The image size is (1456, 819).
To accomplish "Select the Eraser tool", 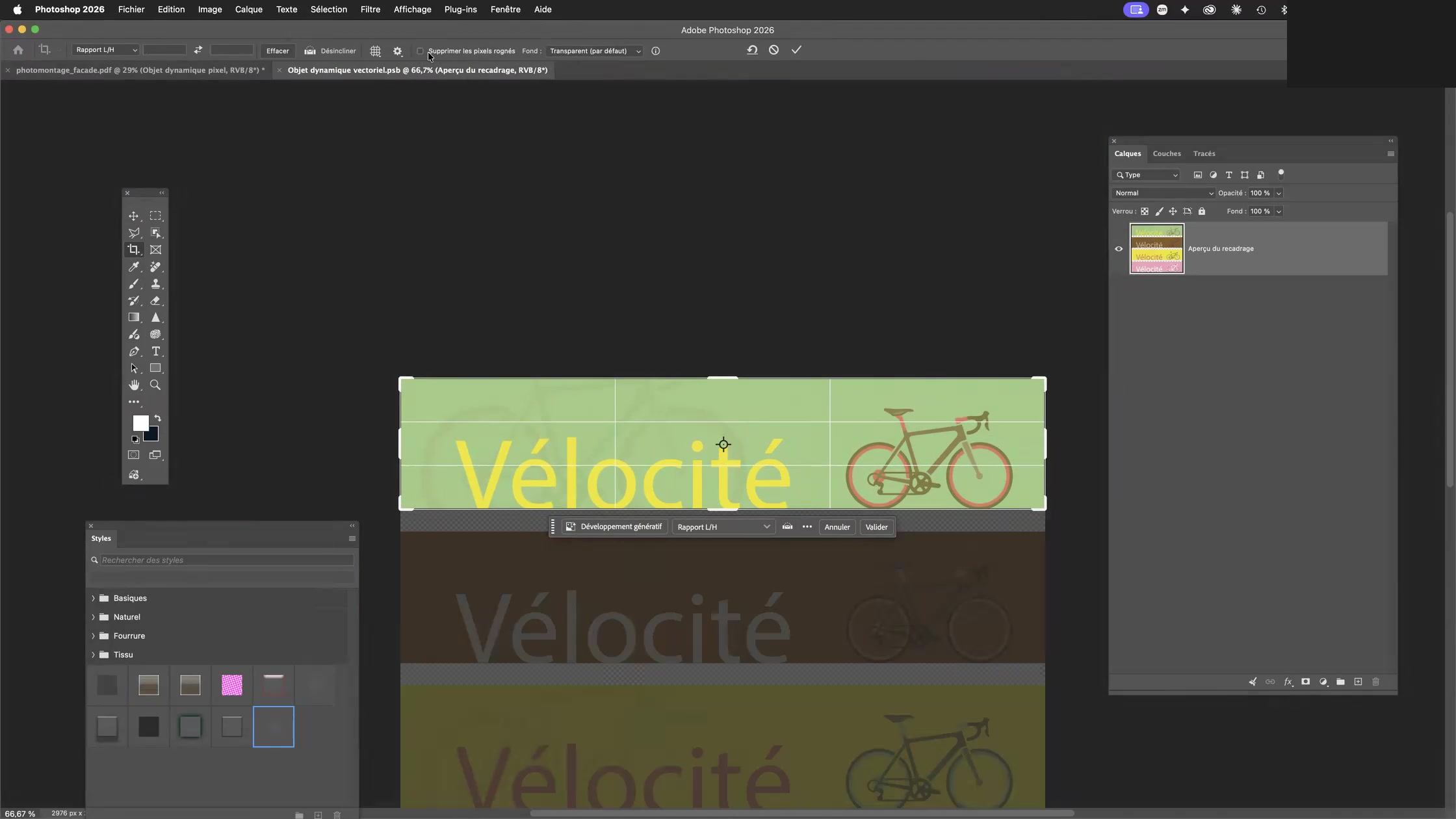I will 155,300.
